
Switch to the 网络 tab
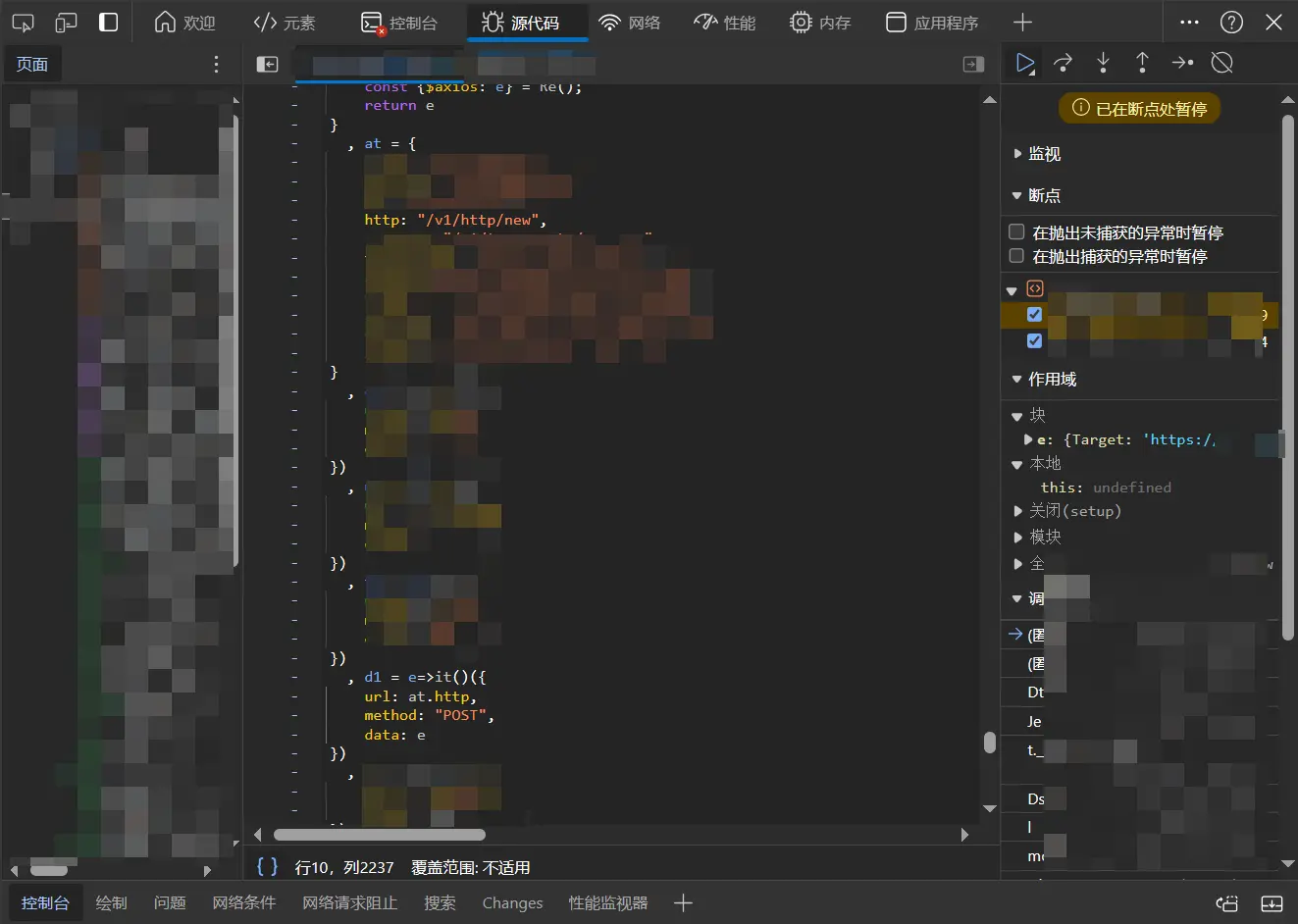tap(630, 23)
